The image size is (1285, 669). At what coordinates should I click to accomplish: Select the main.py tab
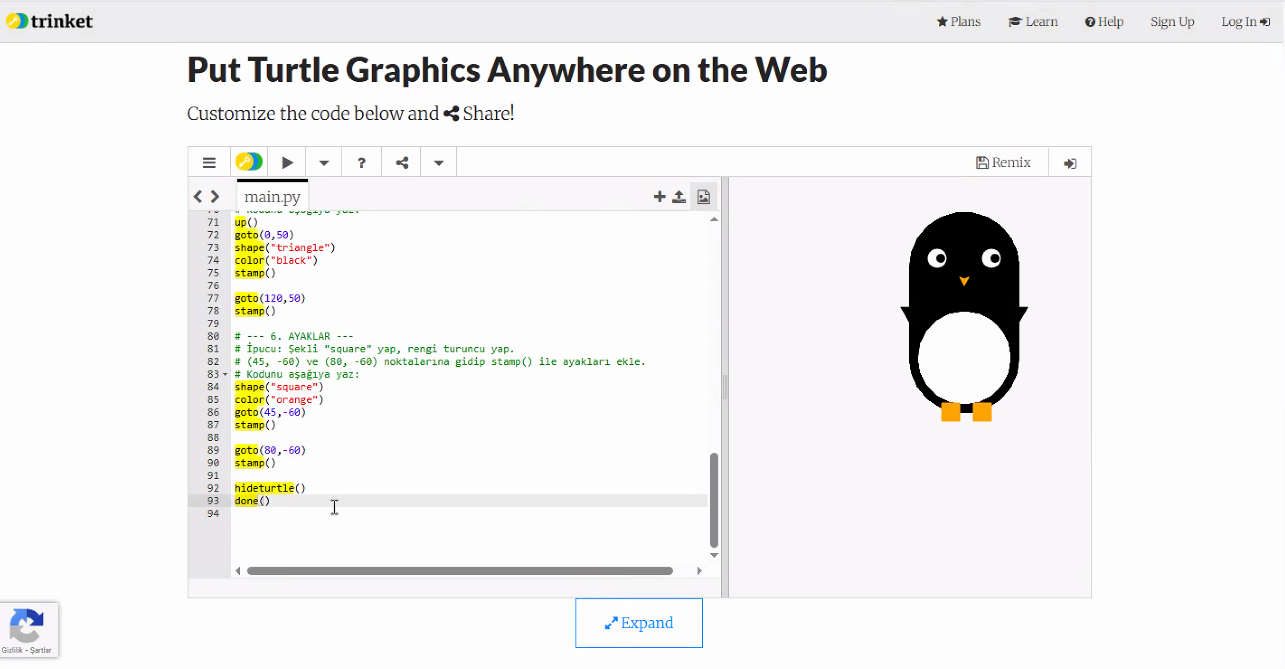tap(272, 196)
